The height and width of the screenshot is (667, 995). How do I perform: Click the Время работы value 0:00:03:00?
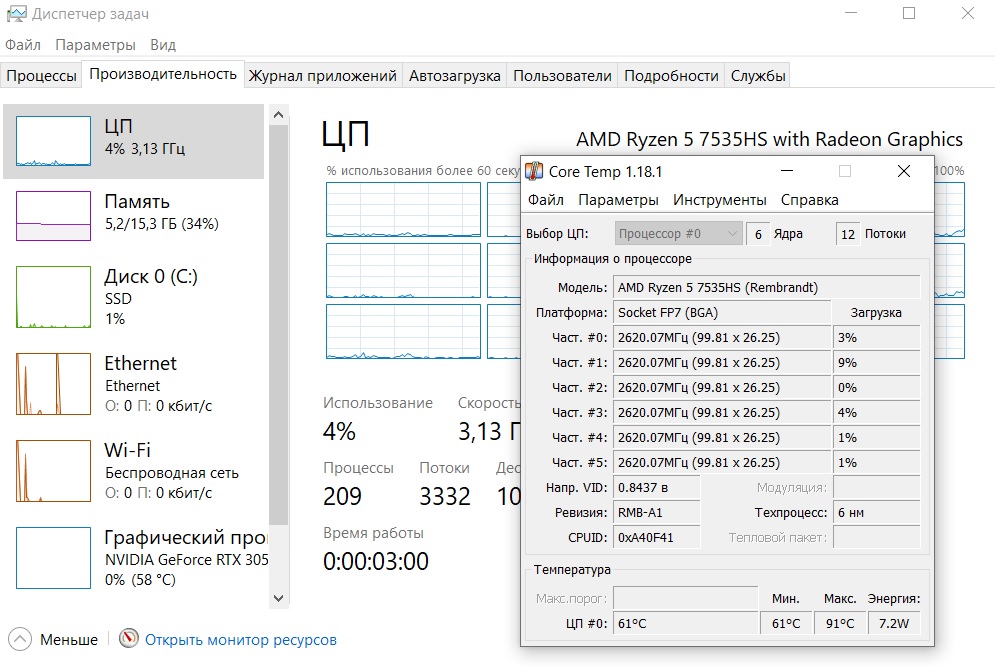(376, 561)
